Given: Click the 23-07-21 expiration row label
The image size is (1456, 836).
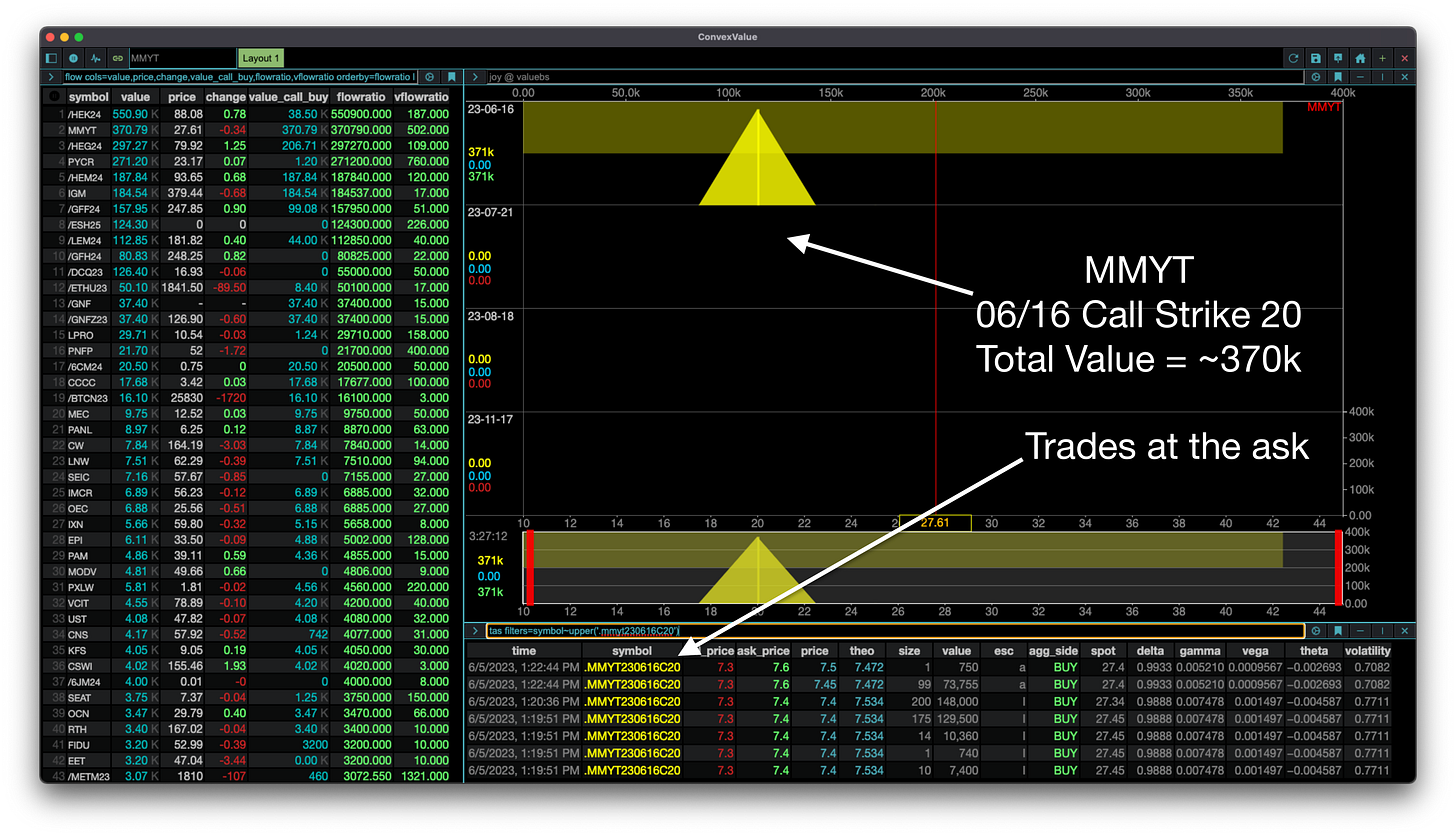Looking at the screenshot, I should [x=490, y=212].
